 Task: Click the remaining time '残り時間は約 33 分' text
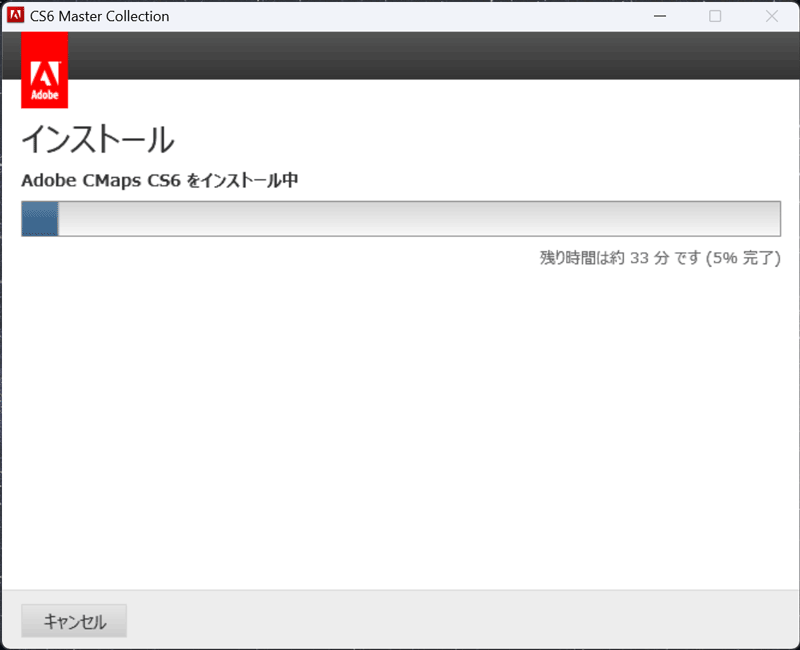[x=605, y=258]
